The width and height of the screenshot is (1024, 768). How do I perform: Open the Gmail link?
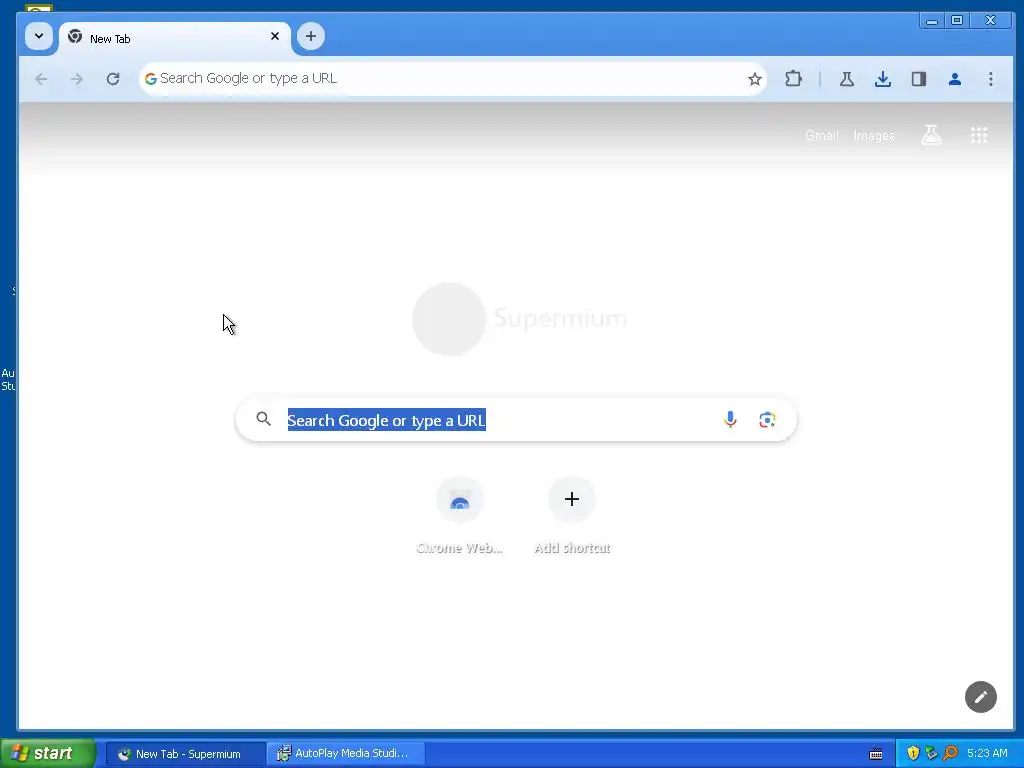click(822, 136)
